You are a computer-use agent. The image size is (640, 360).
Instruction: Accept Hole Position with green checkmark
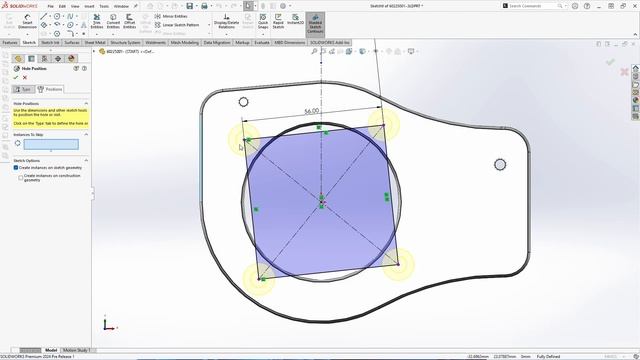16,78
